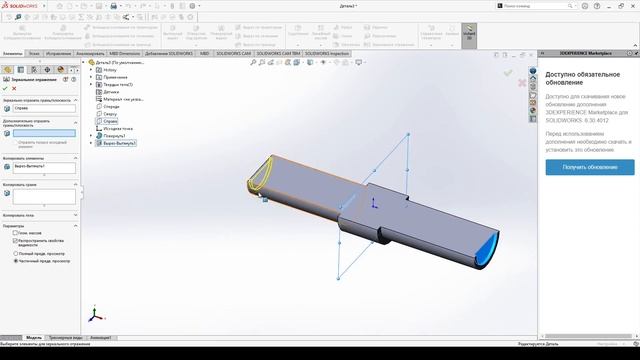The height and width of the screenshot is (360, 640).
Task: Switch to the Эскиз ribbon tab
Action: 34,53
